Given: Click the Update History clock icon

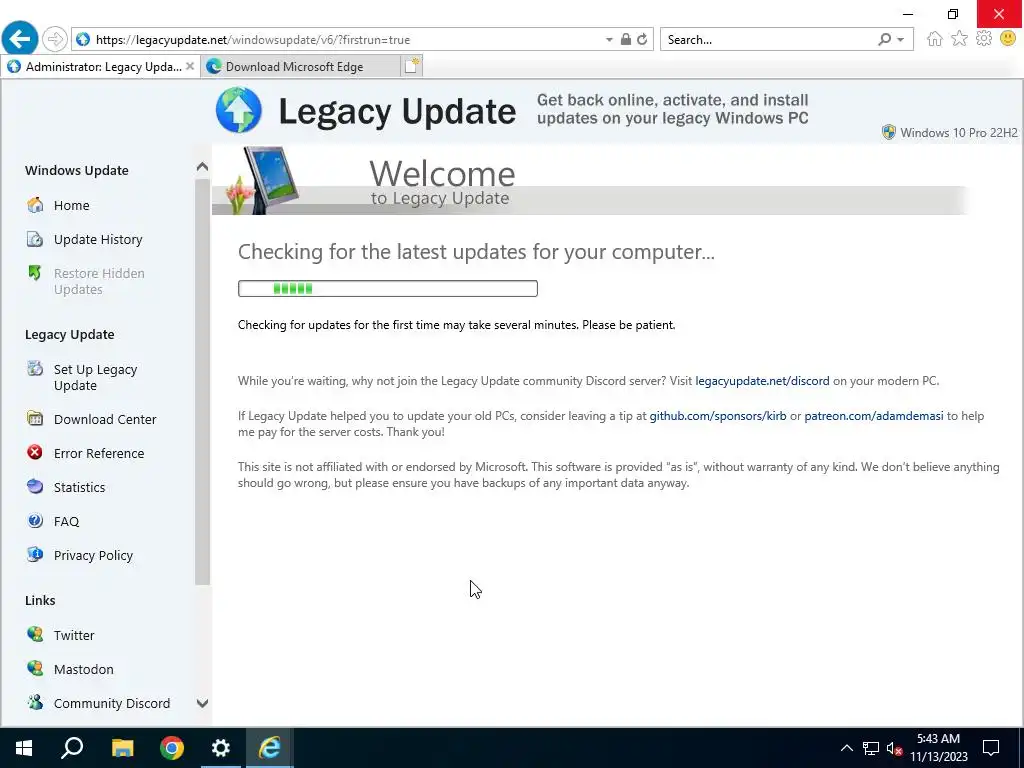Looking at the screenshot, I should (35, 239).
